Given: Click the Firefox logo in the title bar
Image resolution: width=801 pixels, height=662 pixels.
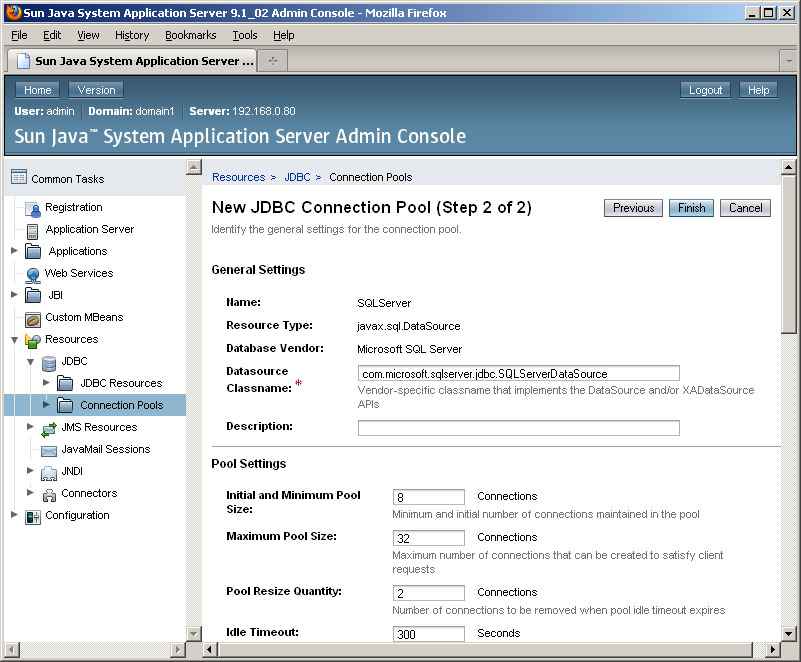Looking at the screenshot, I should coord(13,12).
